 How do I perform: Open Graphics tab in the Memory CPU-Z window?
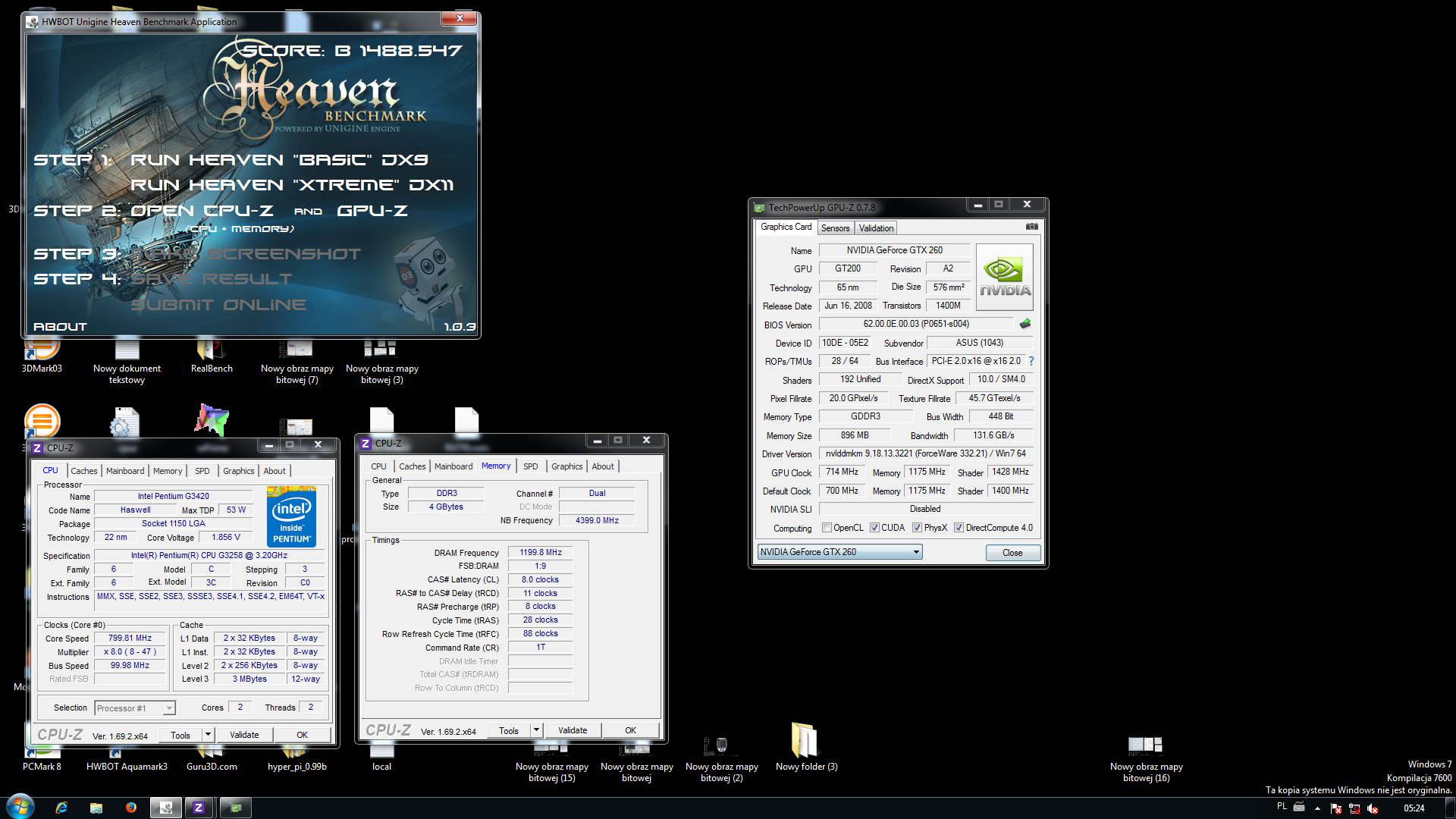pyautogui.click(x=567, y=466)
